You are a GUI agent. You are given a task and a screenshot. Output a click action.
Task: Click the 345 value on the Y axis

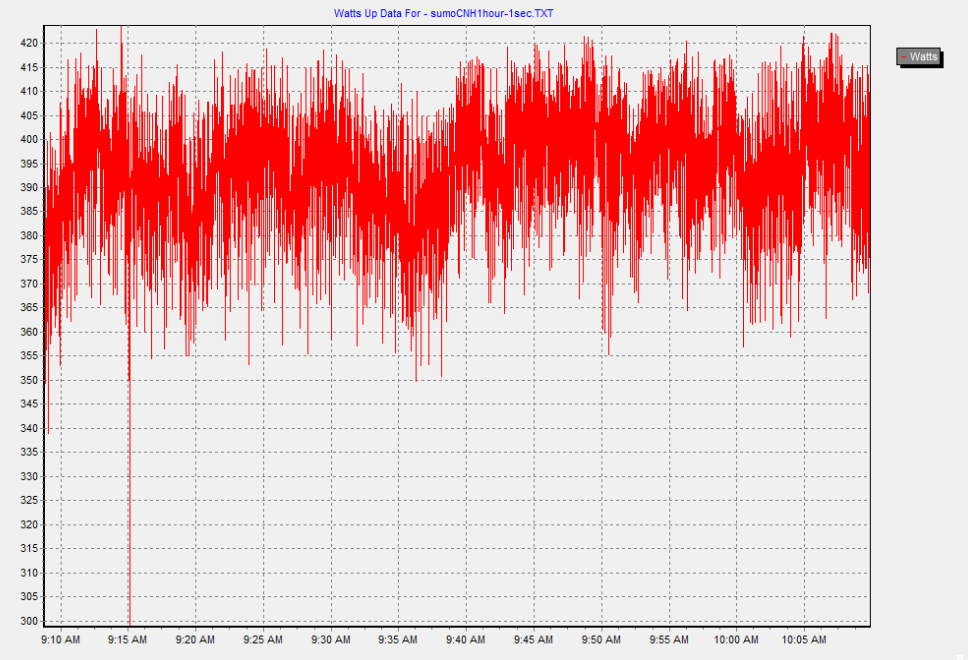coord(29,404)
